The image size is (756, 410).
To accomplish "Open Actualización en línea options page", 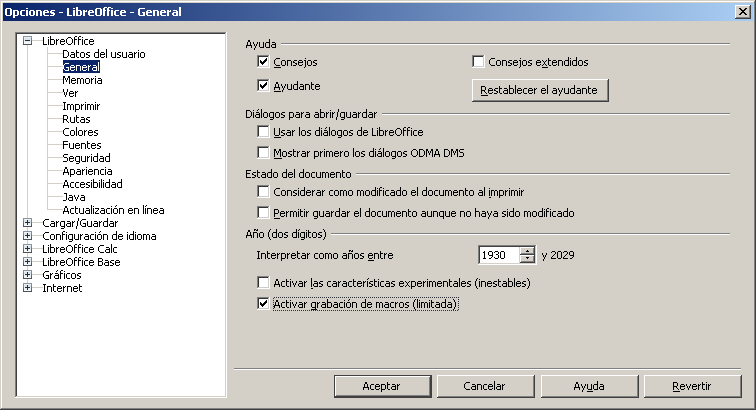I will (113, 210).
